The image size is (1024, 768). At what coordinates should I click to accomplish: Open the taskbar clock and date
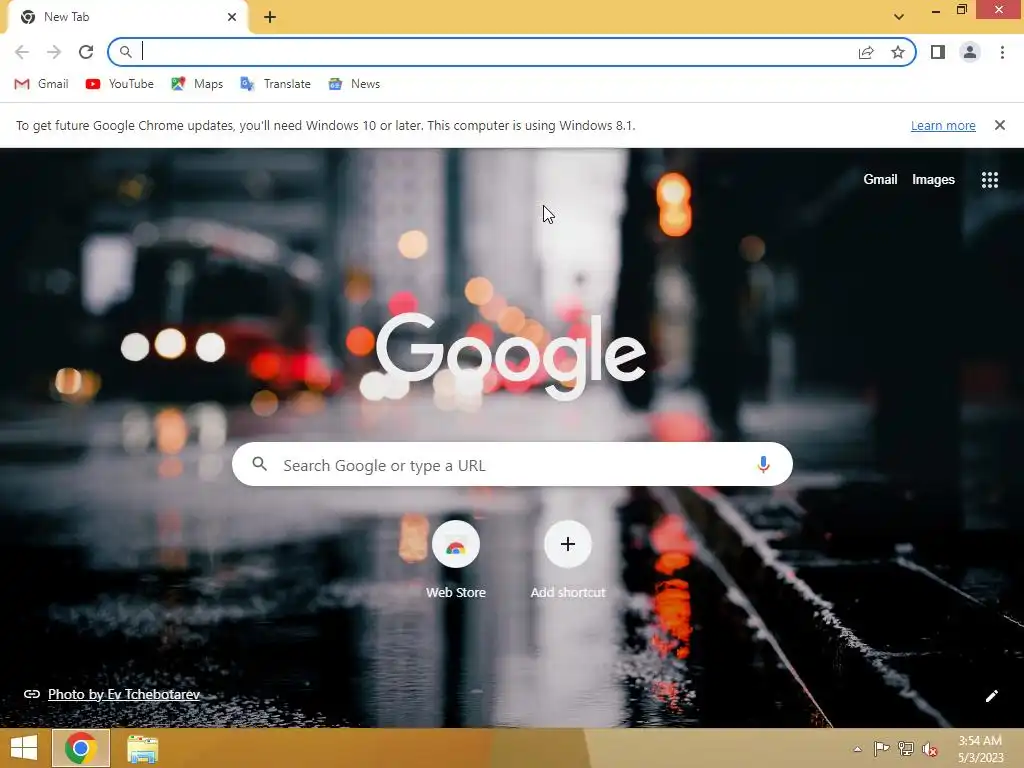980,749
